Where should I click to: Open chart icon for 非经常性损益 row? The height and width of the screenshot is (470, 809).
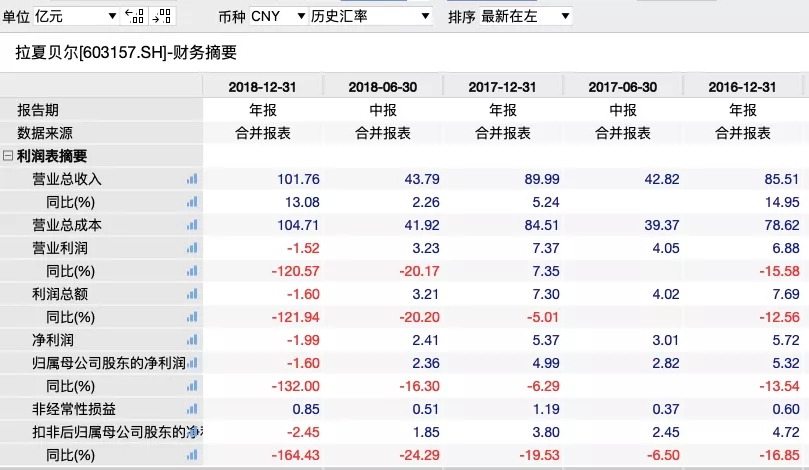pyautogui.click(x=192, y=409)
